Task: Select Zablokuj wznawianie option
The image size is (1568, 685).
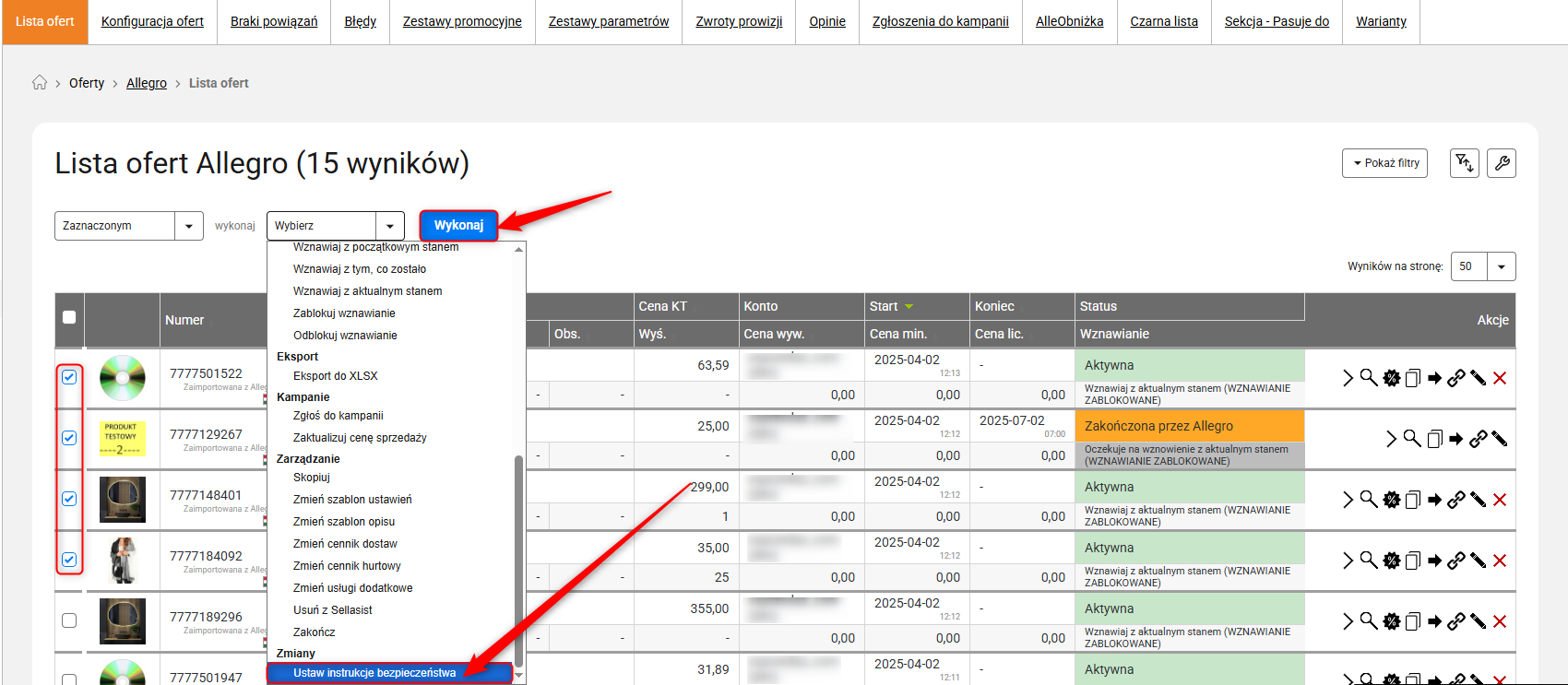Action: [x=344, y=313]
